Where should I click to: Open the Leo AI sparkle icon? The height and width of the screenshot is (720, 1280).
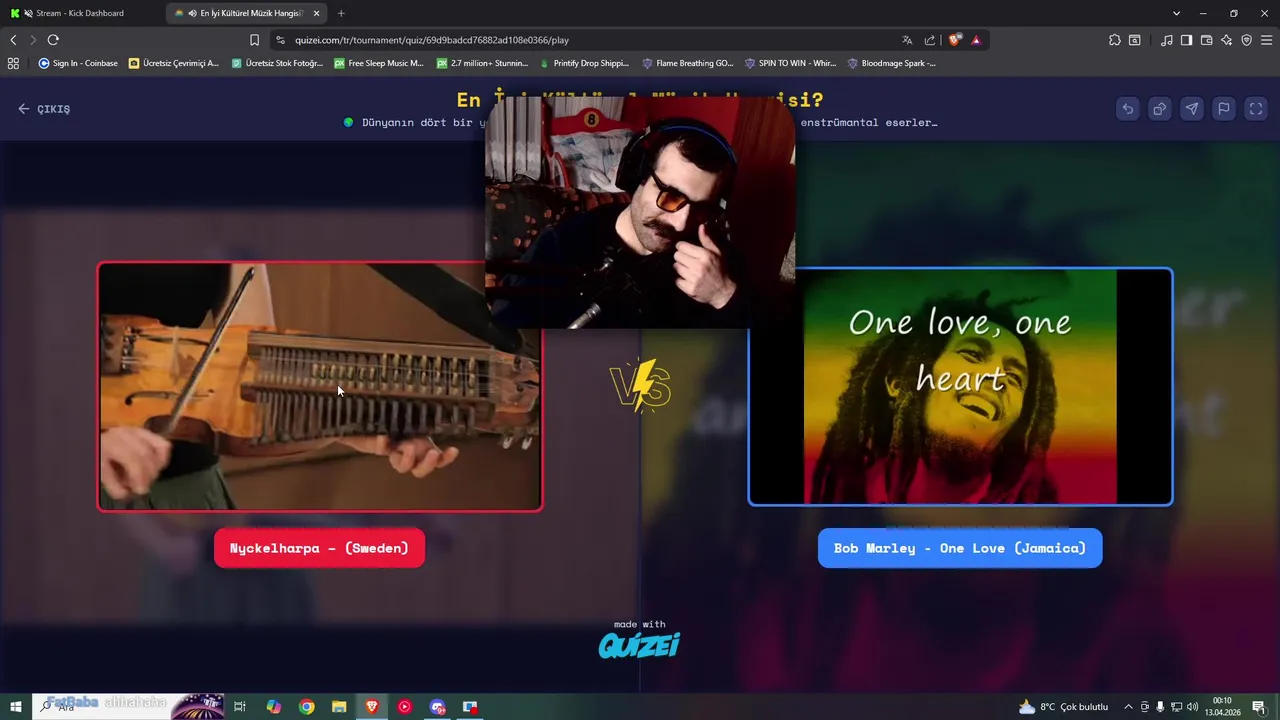(x=1227, y=40)
